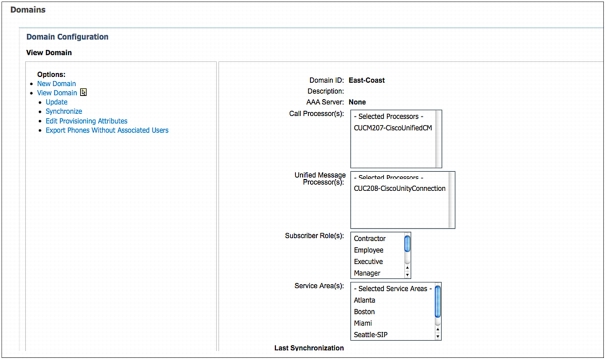Open Edit Provisioning Attributes
607x361 pixels.
[x=86, y=121]
